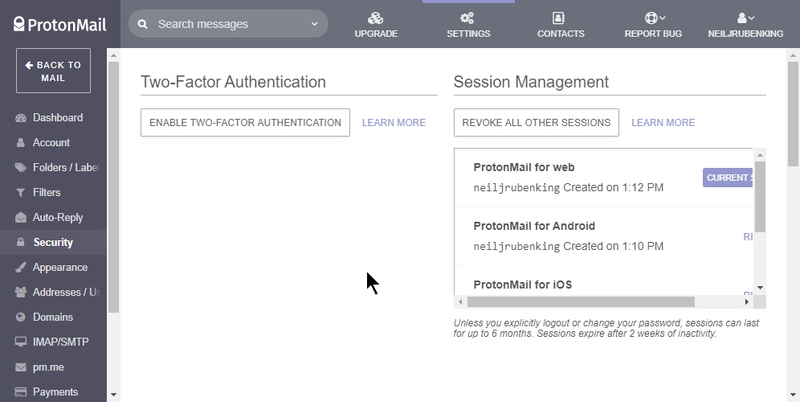Click the ProtonMail logo

pos(60,24)
